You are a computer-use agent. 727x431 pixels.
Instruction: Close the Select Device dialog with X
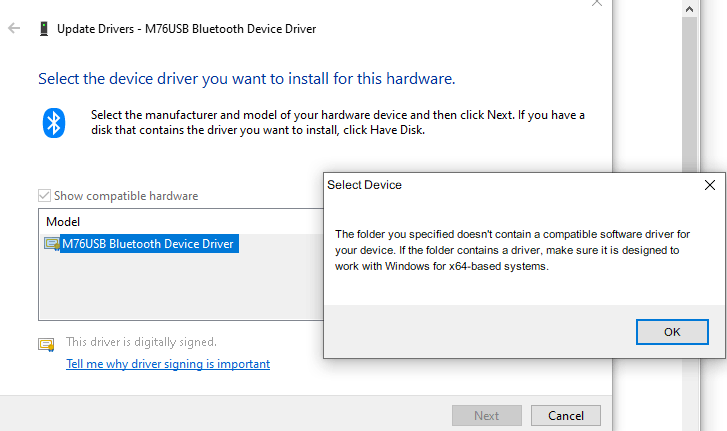709,185
